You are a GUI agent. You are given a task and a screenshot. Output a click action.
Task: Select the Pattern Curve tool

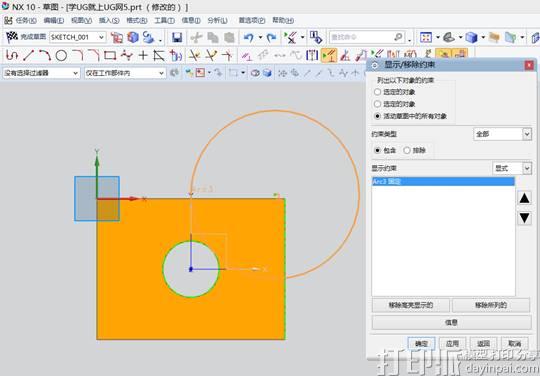tap(176, 55)
